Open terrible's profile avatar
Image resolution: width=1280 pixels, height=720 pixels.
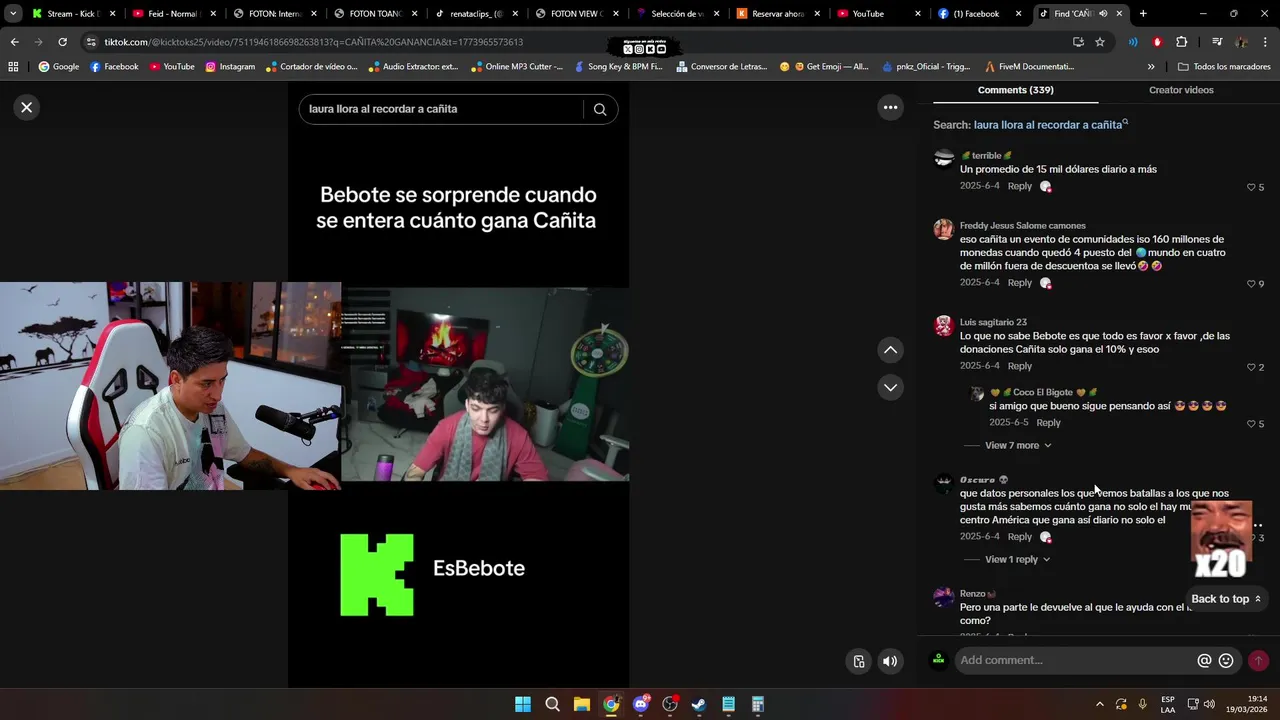click(x=944, y=159)
